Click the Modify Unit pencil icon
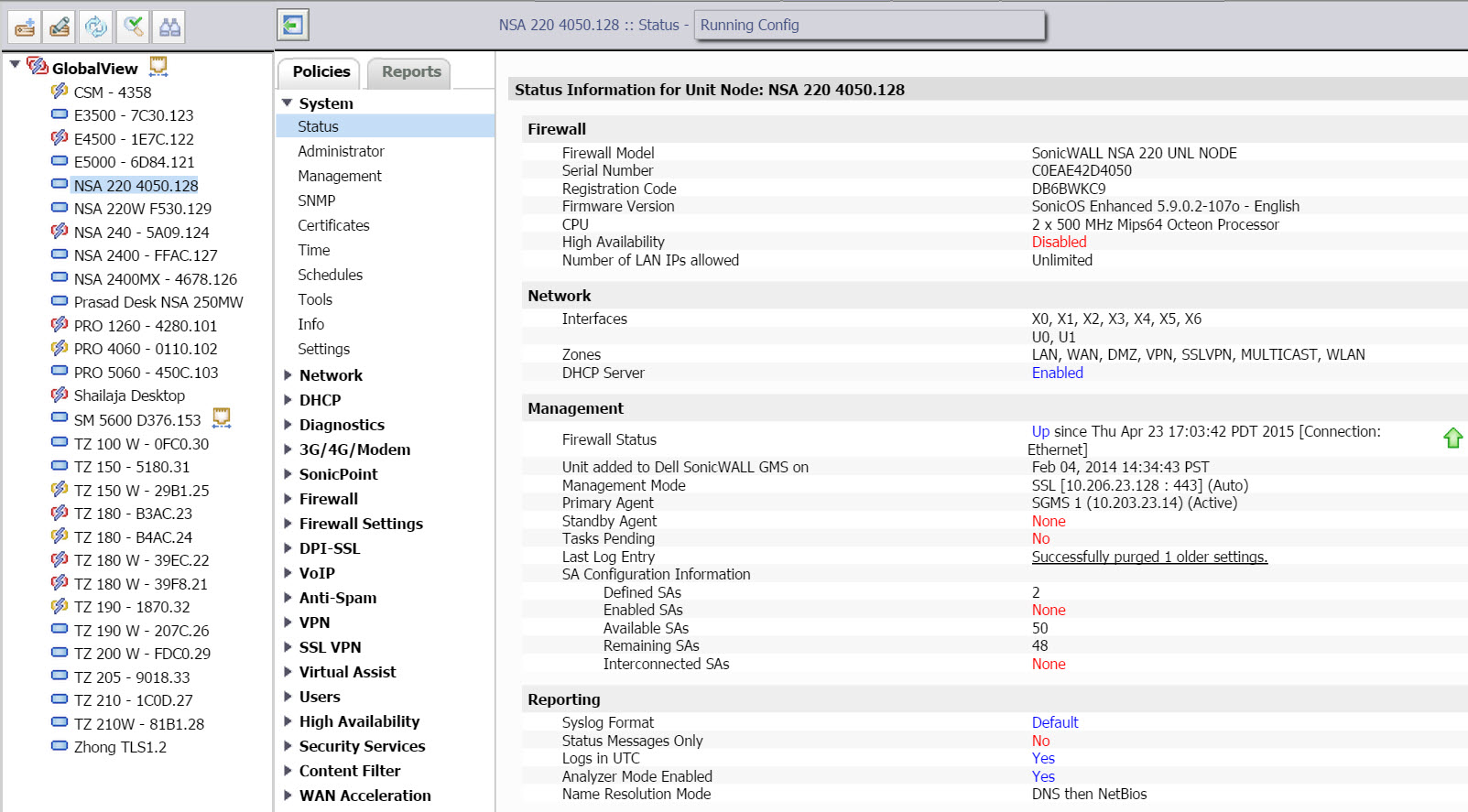Viewport: 1468px width, 812px height. click(x=60, y=27)
